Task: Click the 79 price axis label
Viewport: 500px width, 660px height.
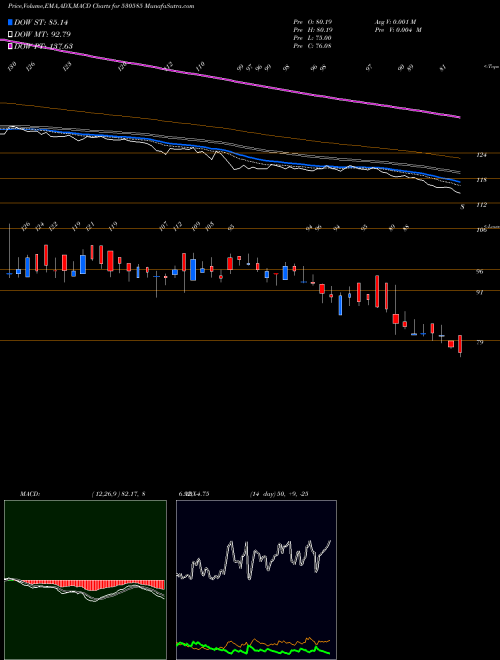Action: [x=480, y=343]
